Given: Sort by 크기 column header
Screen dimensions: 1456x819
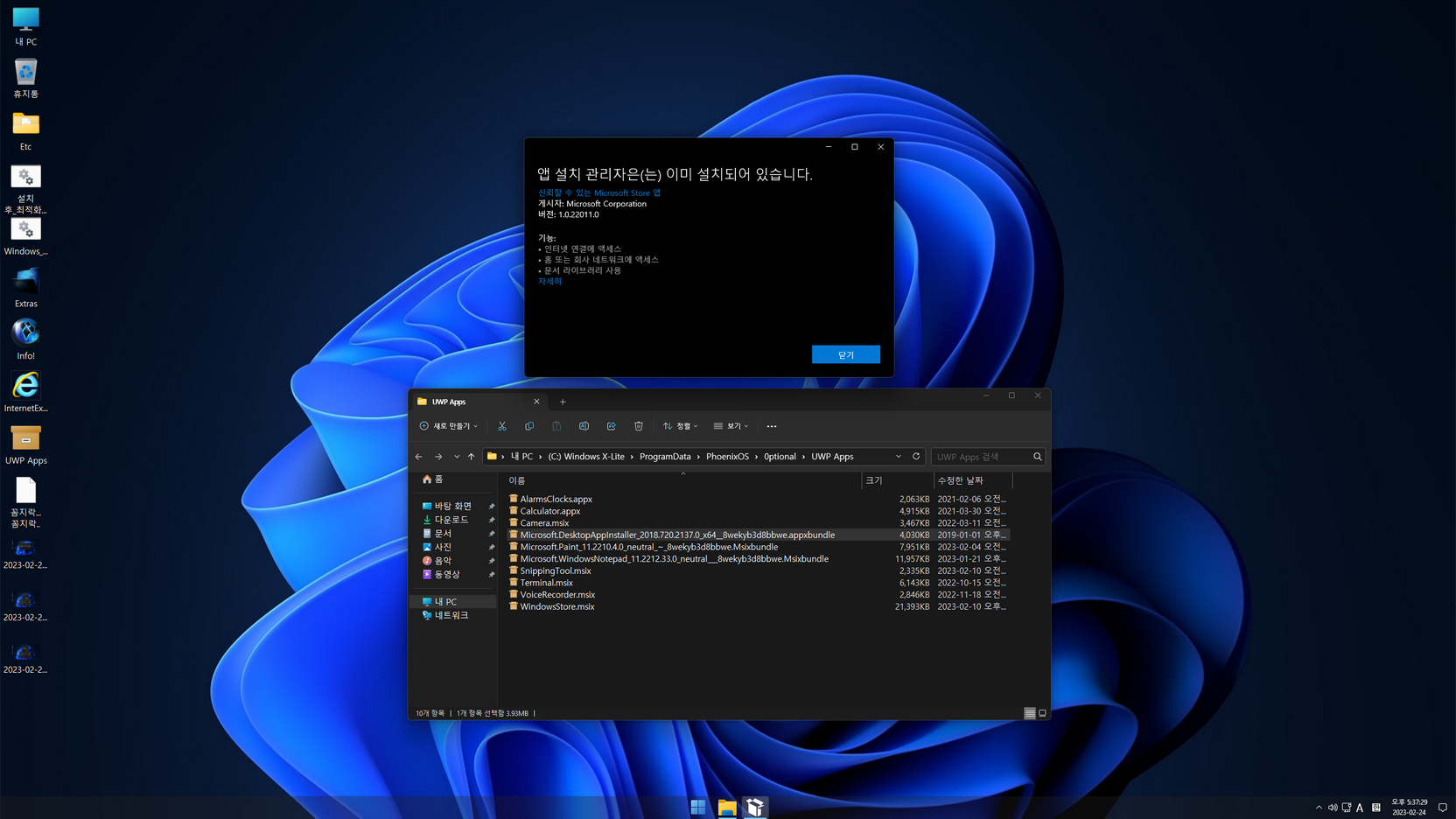Looking at the screenshot, I should pos(896,480).
